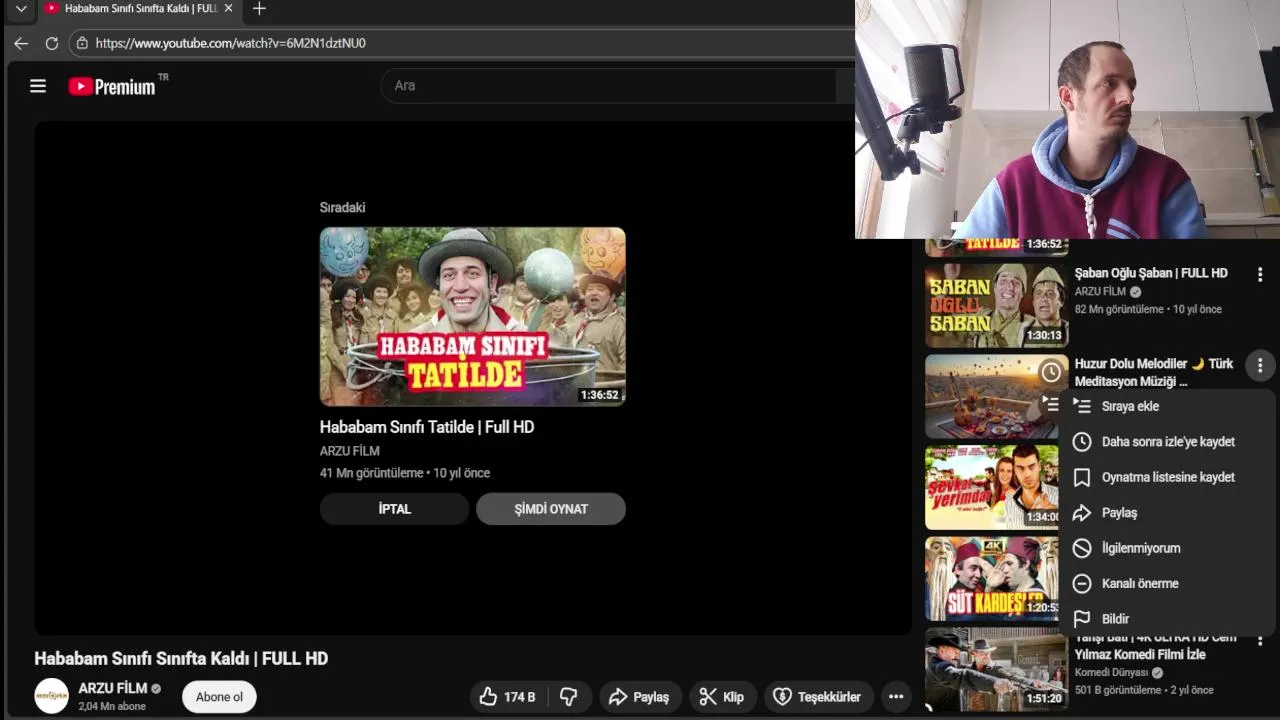
Task: Reload the page with refresh icon
Action: click(52, 43)
